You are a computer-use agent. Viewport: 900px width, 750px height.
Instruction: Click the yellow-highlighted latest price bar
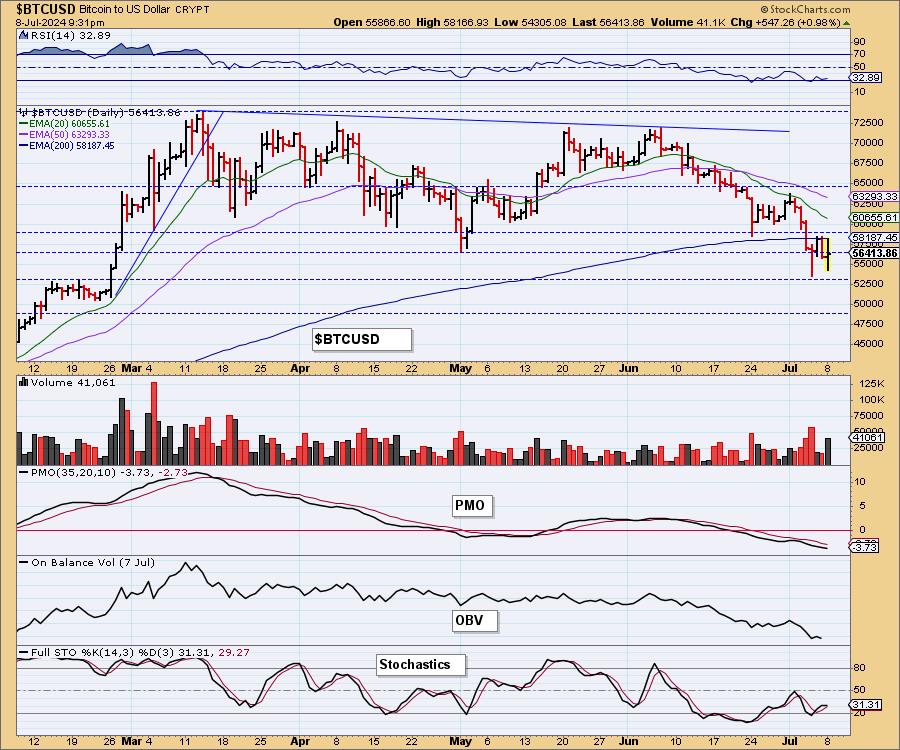pos(828,253)
